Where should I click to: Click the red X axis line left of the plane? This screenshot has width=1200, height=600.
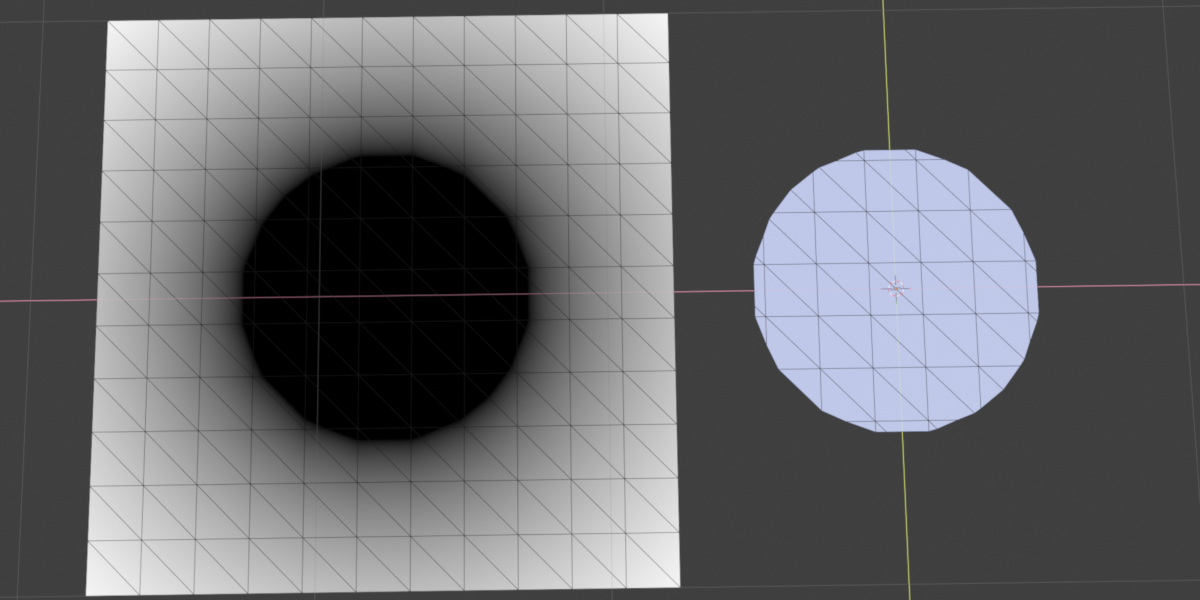click(x=48, y=300)
